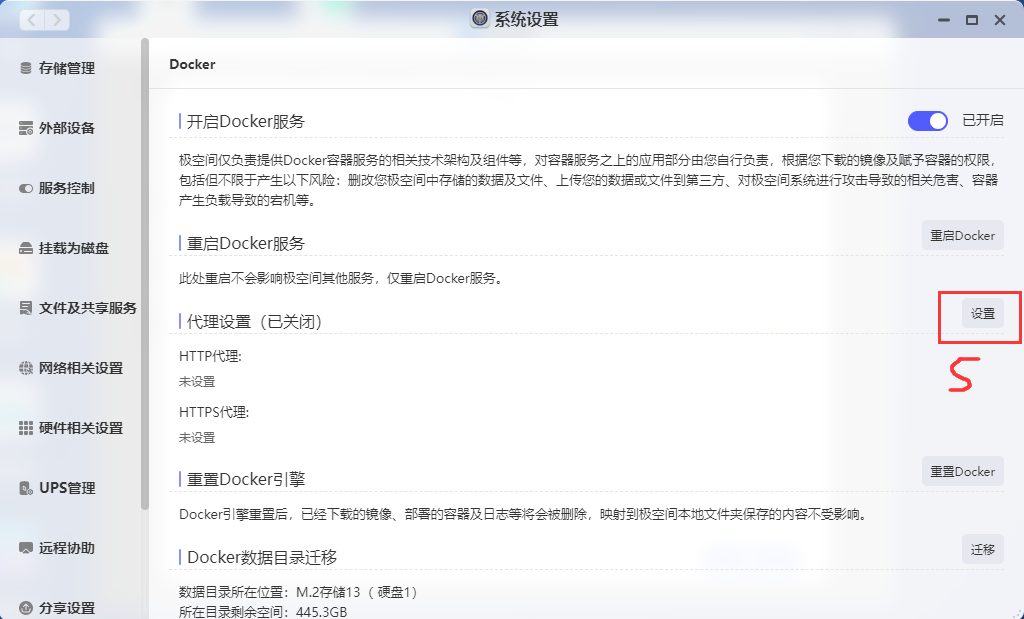Screen dimensions: 1024x619
Task: Select 存储管理 in the sidebar menu
Action: [66, 68]
